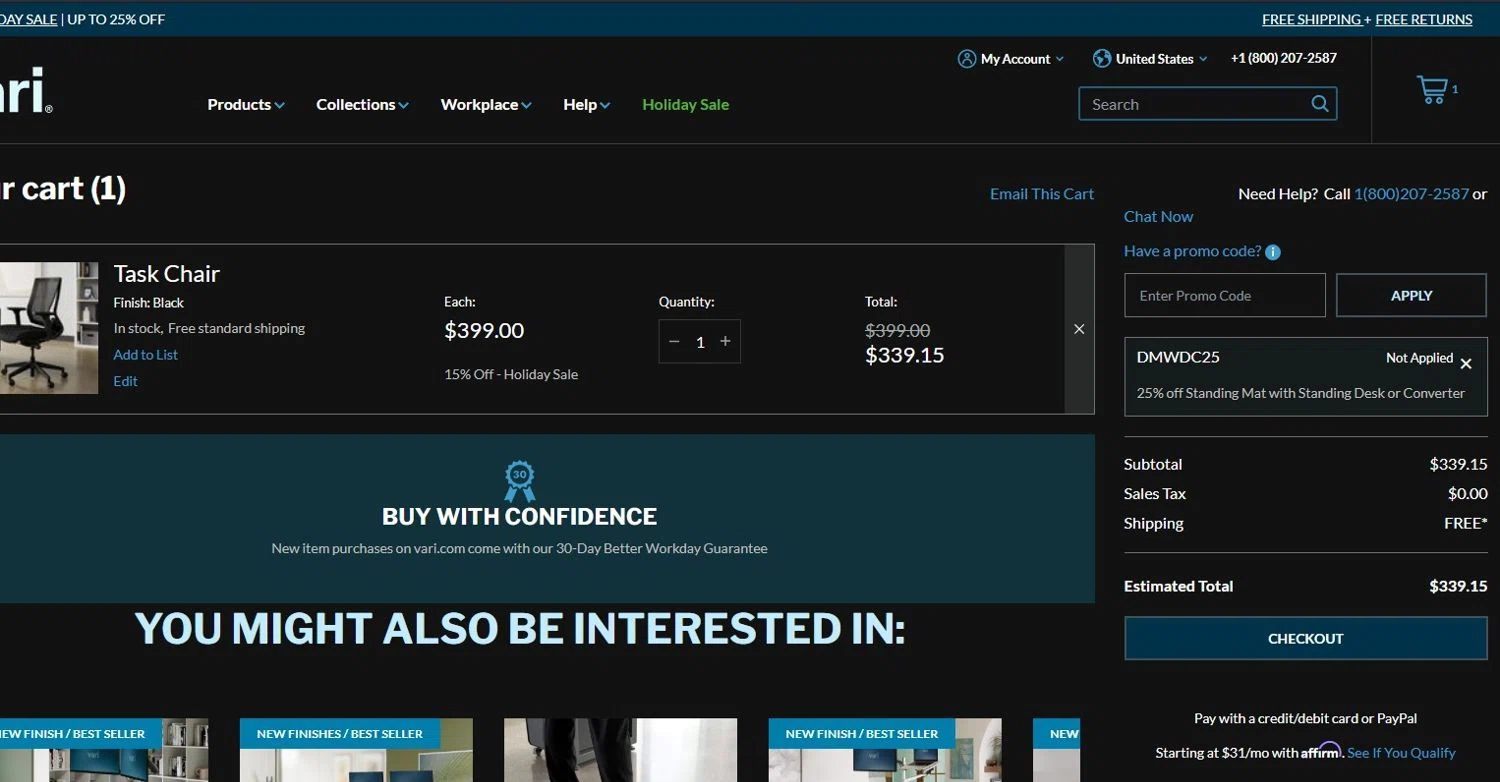Image resolution: width=1500 pixels, height=782 pixels.
Task: Click the globe icon for United States
Action: [x=1102, y=59]
